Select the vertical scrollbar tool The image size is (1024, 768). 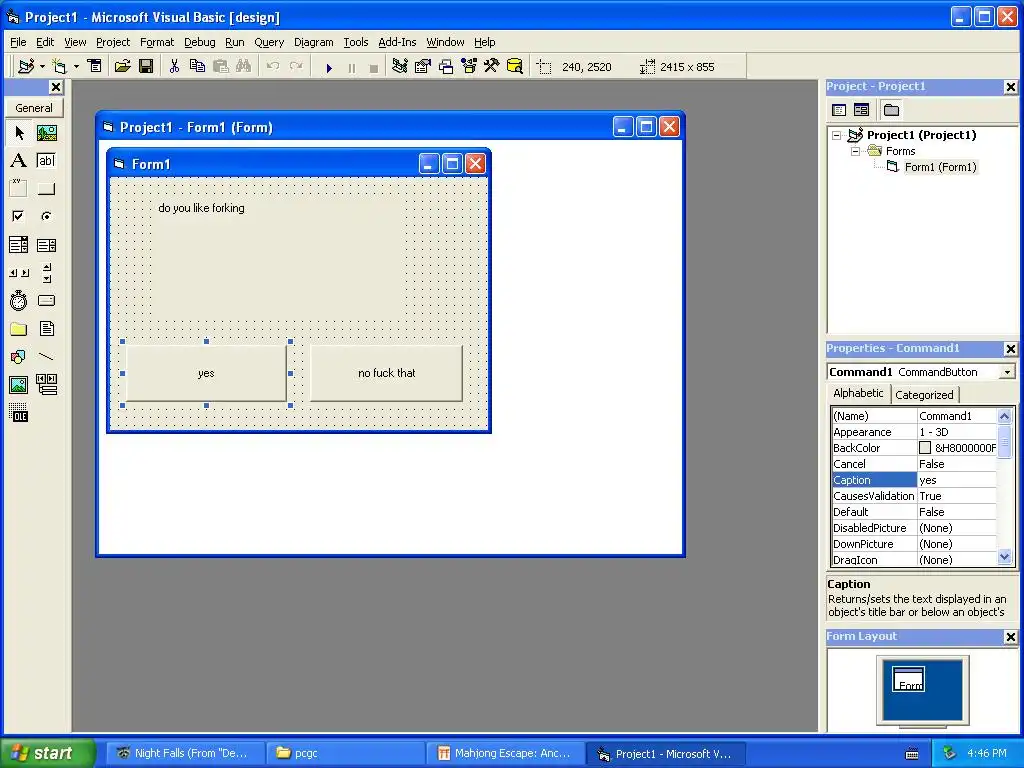point(46,273)
